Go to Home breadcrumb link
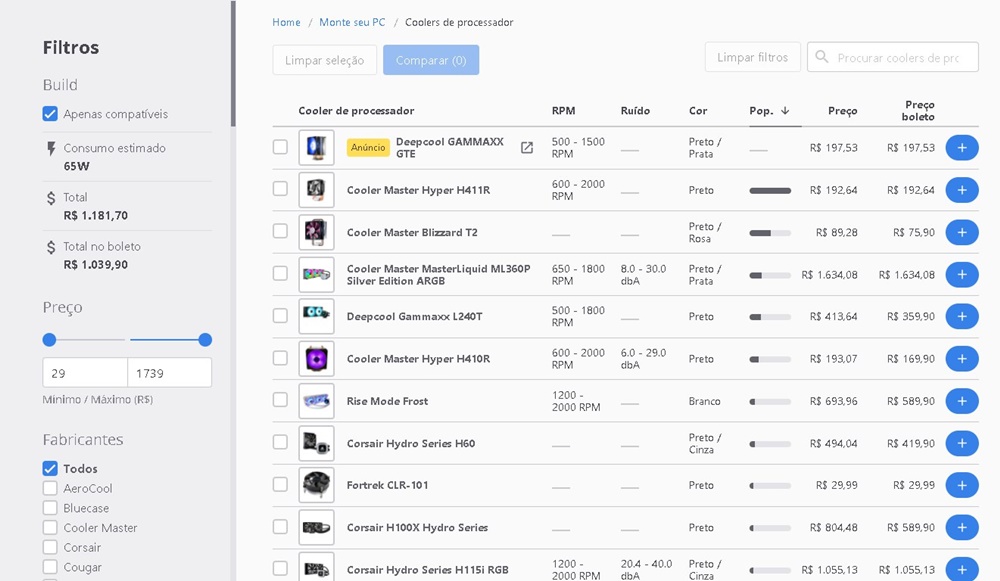Screen dimensions: 1000x581 coord(286,22)
